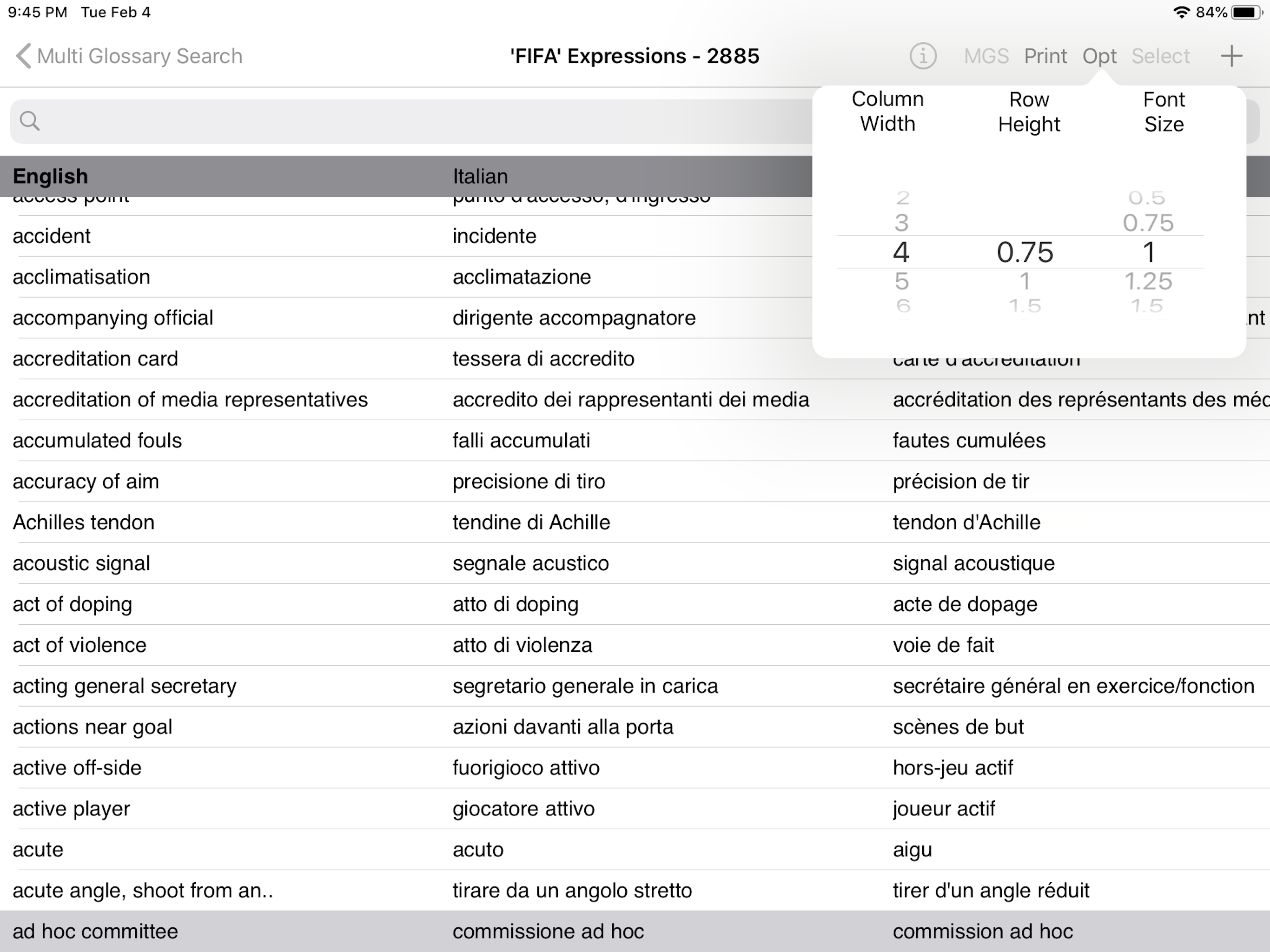This screenshot has height=952, width=1270.
Task: Select 'active player' entry
Action: coord(72,808)
